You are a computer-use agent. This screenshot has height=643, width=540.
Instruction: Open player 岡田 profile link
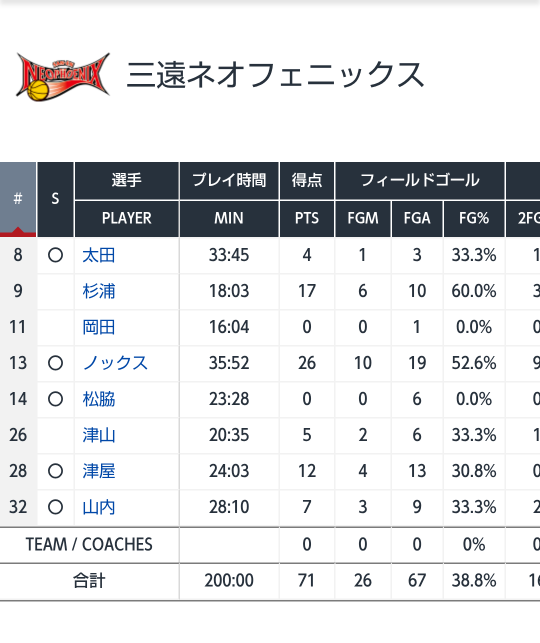[99, 327]
